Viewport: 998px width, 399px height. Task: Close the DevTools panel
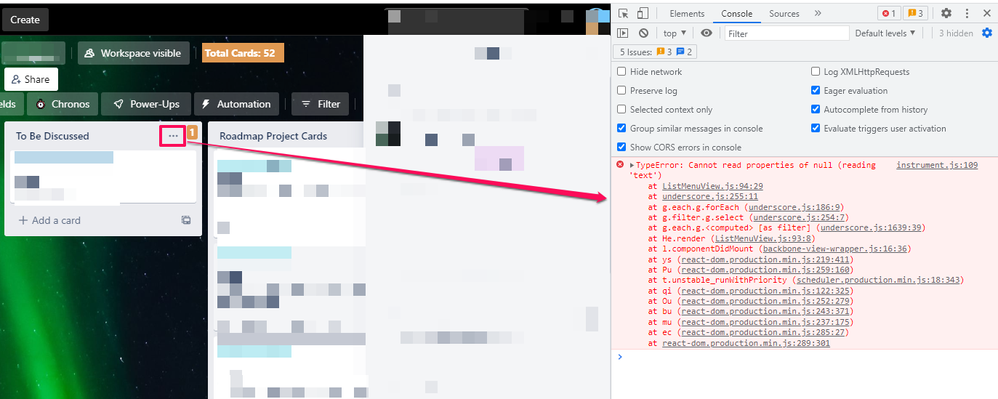tap(987, 13)
